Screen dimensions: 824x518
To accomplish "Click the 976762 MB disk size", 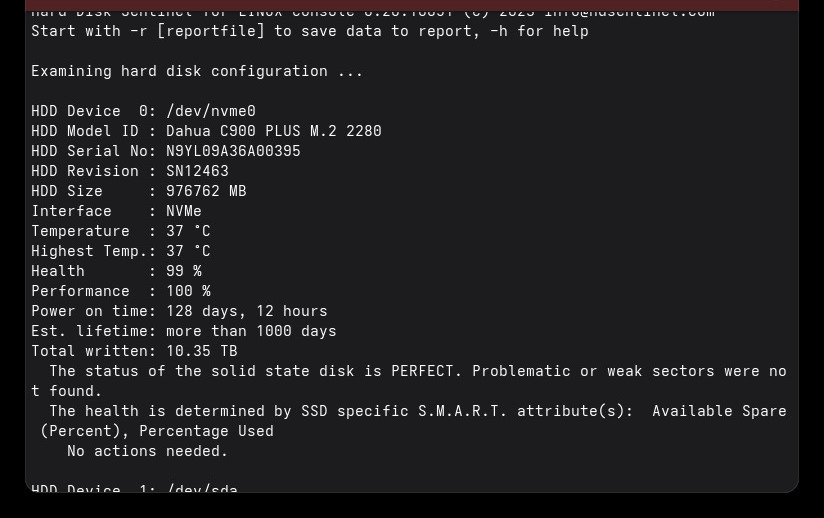I will click(206, 191).
